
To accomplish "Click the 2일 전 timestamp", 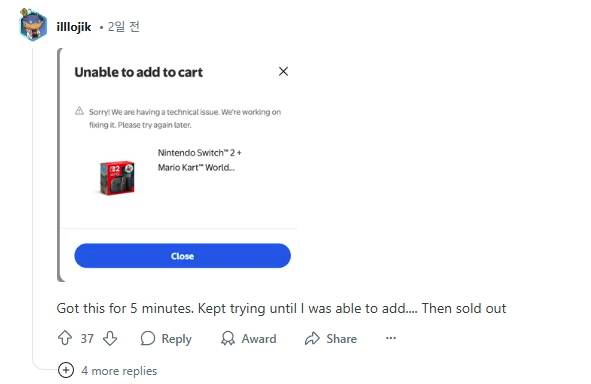I will pos(124,27).
